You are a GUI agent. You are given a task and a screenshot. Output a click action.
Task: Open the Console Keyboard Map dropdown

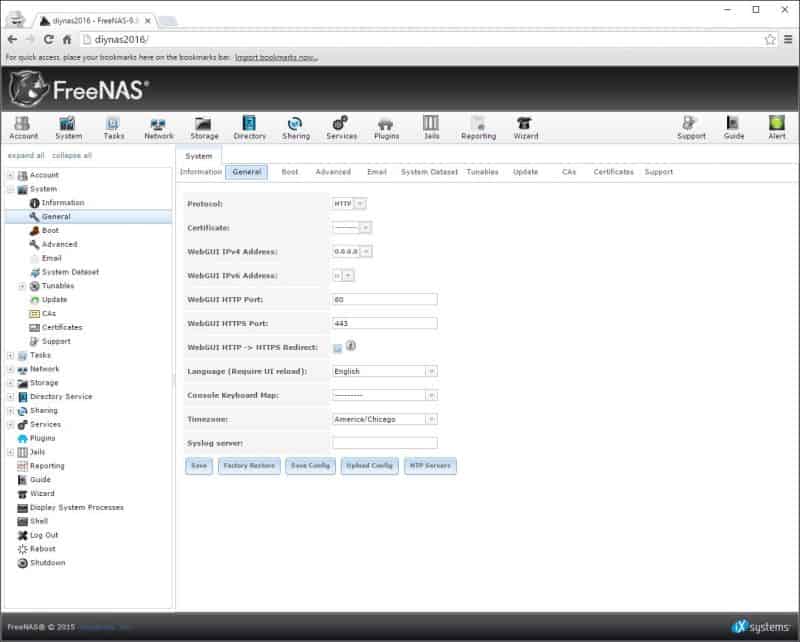click(385, 396)
